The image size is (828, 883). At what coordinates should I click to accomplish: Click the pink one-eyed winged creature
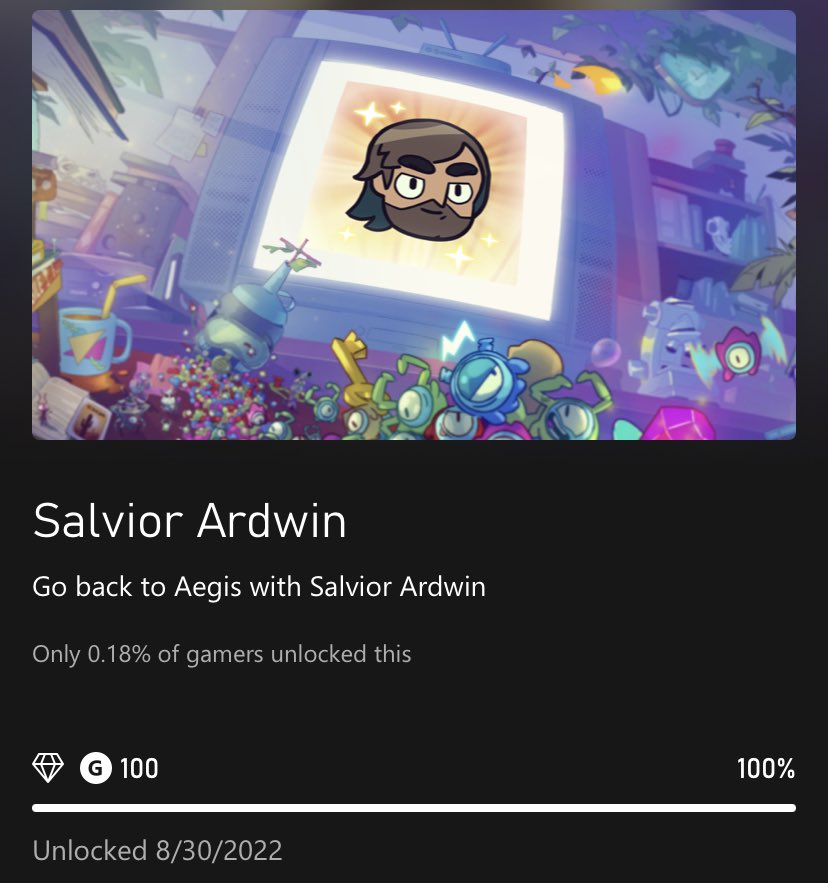pos(738,352)
